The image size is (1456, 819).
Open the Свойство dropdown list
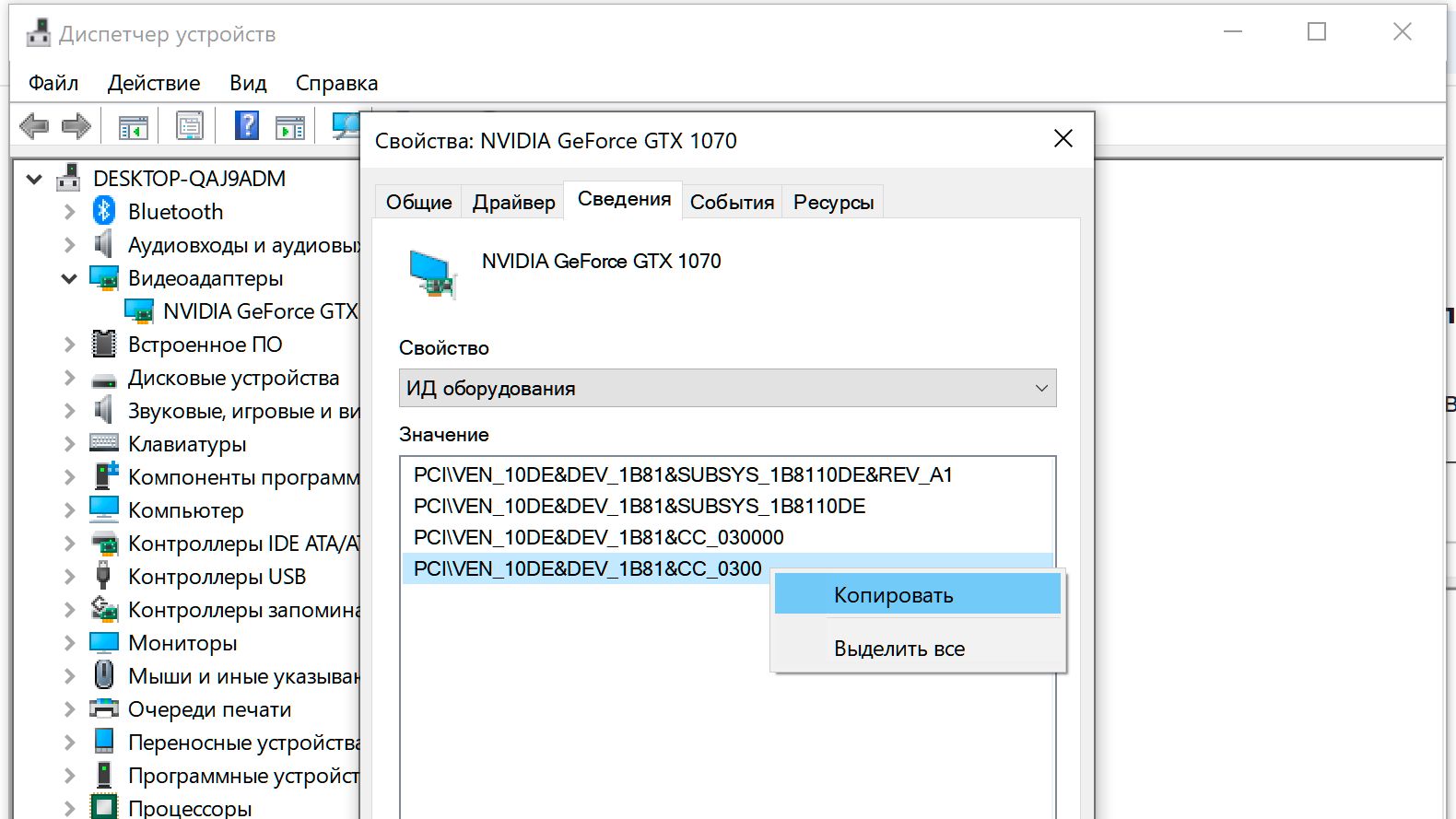727,389
